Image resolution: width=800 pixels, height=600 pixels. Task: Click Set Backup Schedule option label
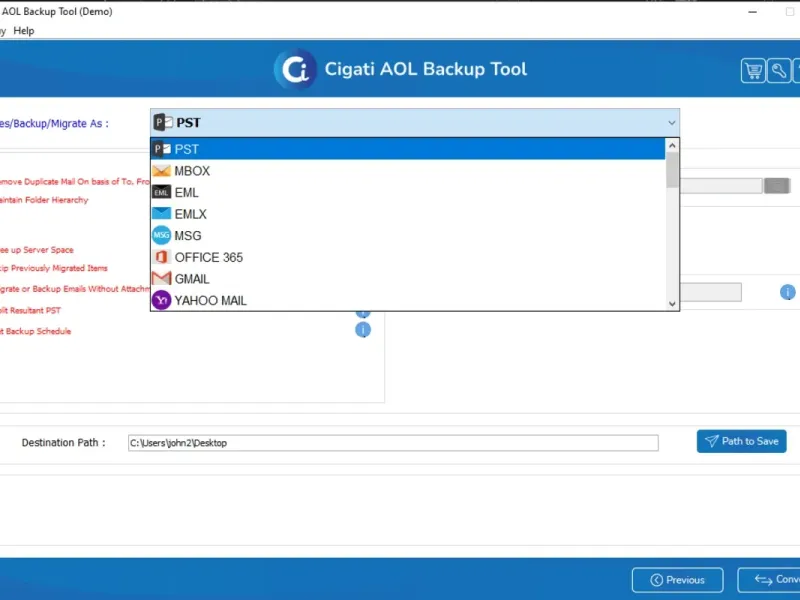click(x=36, y=331)
